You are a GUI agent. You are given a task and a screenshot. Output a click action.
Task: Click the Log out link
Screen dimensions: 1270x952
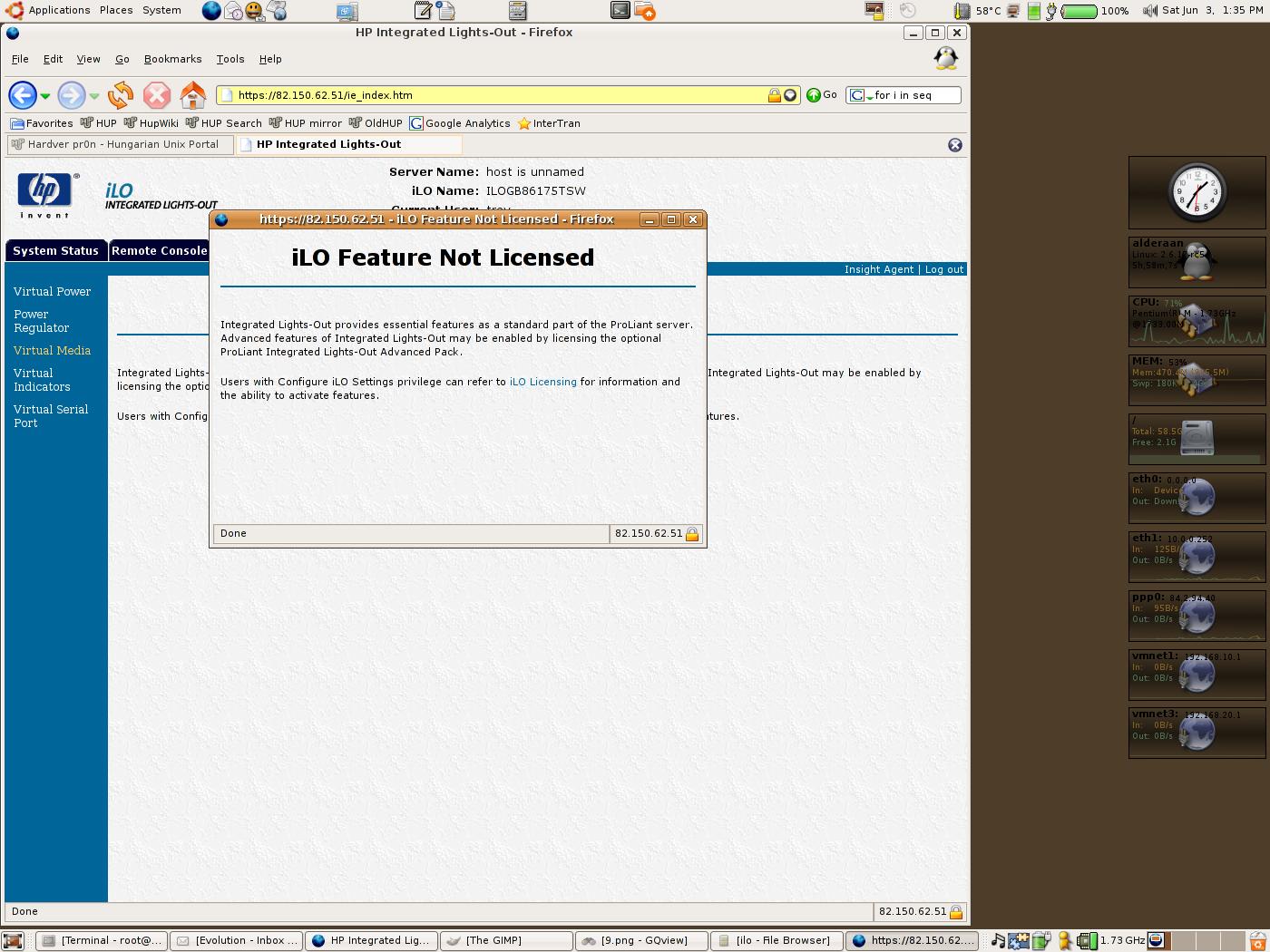coord(944,269)
